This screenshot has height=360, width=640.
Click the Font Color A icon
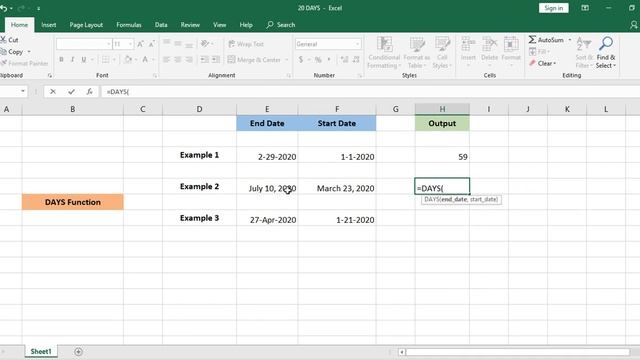pos(145,60)
